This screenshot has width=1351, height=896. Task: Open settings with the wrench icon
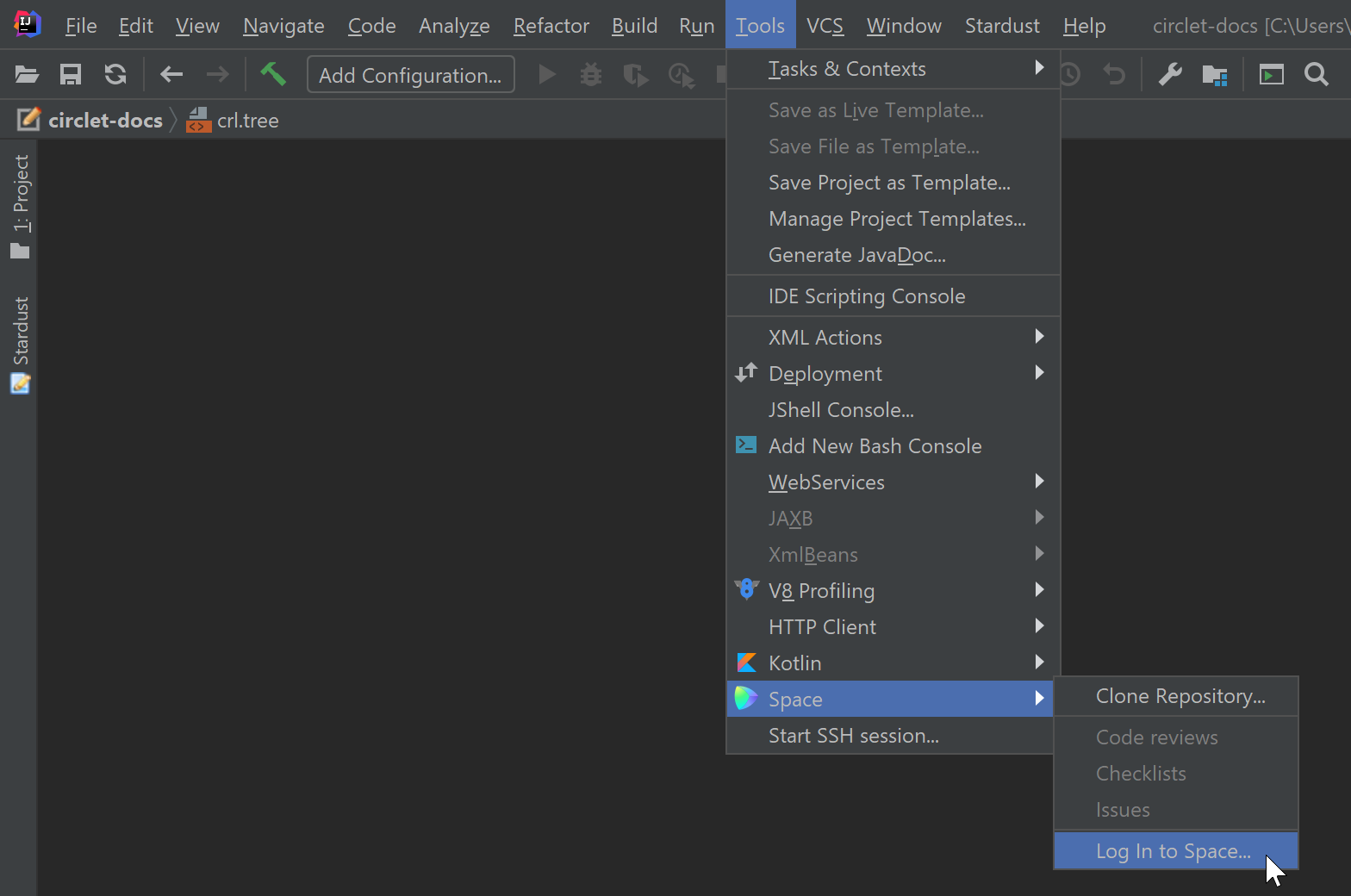coord(1170,75)
